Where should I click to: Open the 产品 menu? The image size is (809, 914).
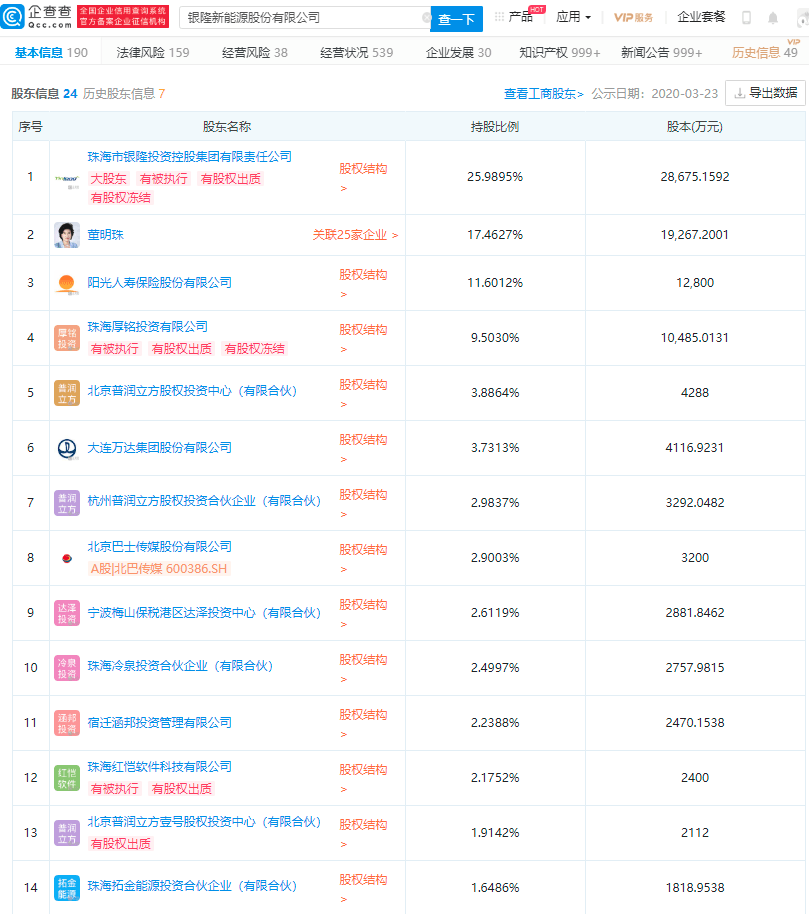(x=520, y=17)
